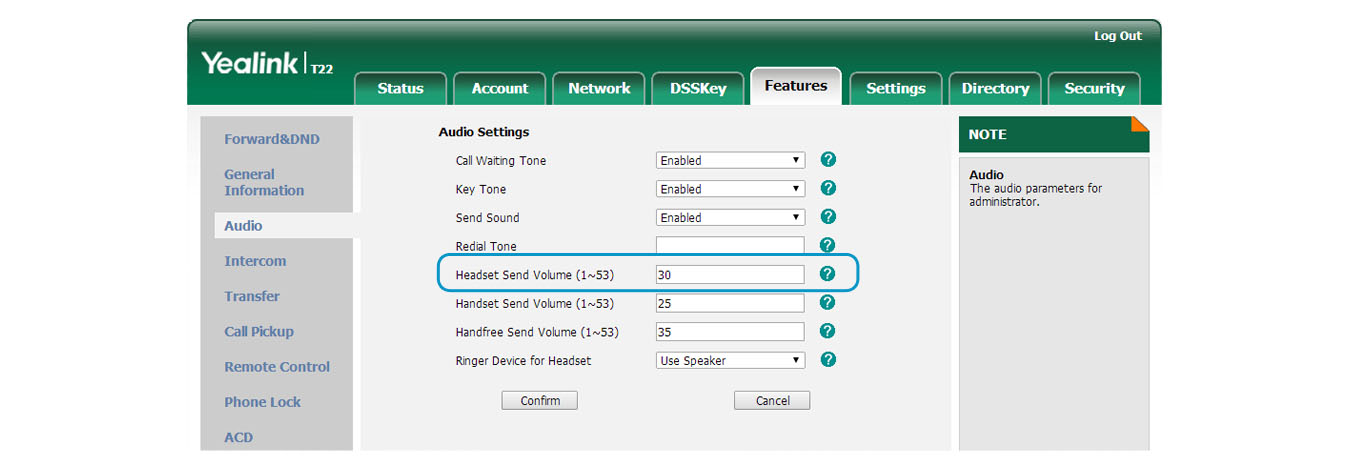This screenshot has width=1366, height=472.
Task: Click help icon next to Redial Tone
Action: click(x=827, y=245)
